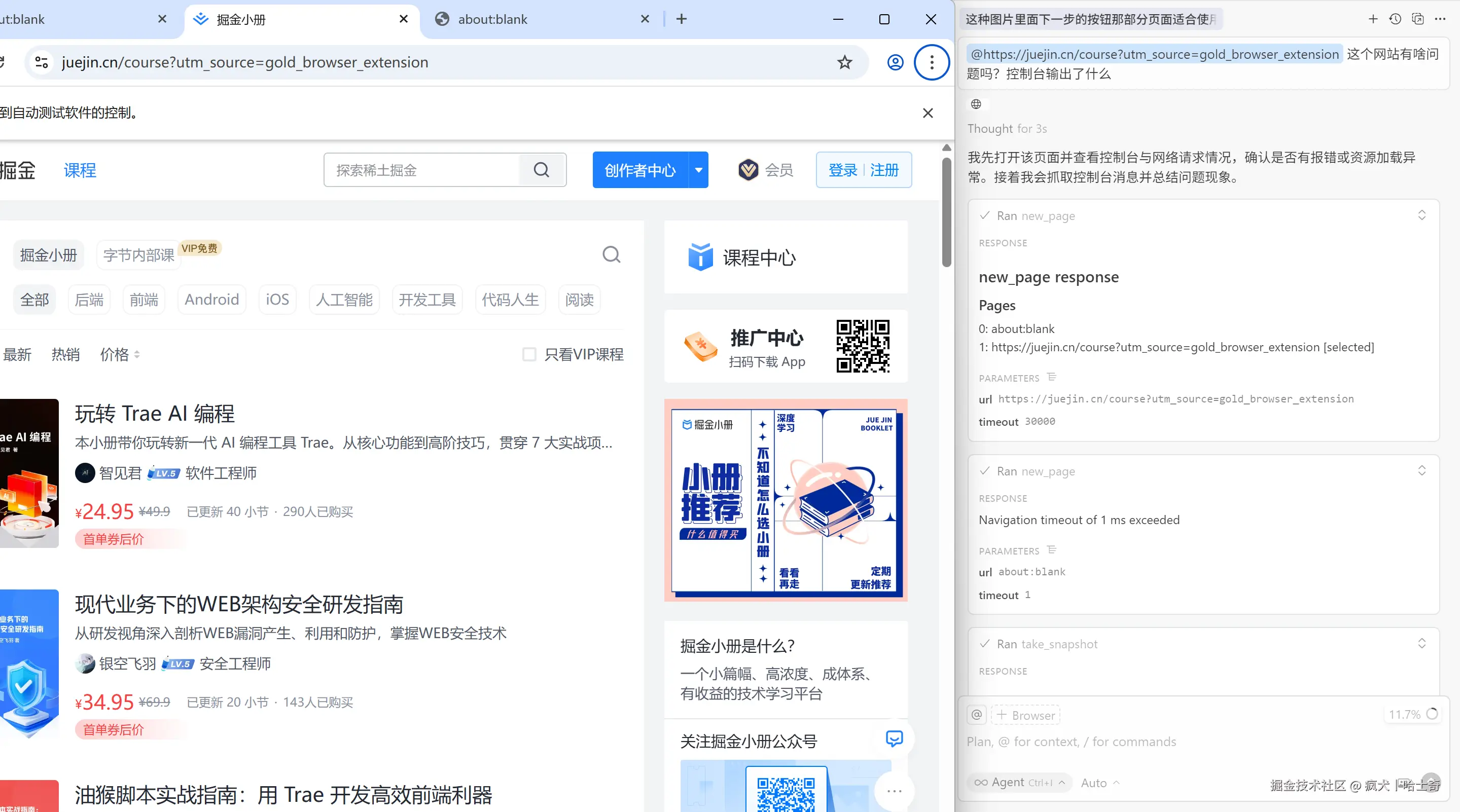Viewport: 1460px width, 812px height.
Task: Open Chrome three-dot menu
Action: click(931, 62)
